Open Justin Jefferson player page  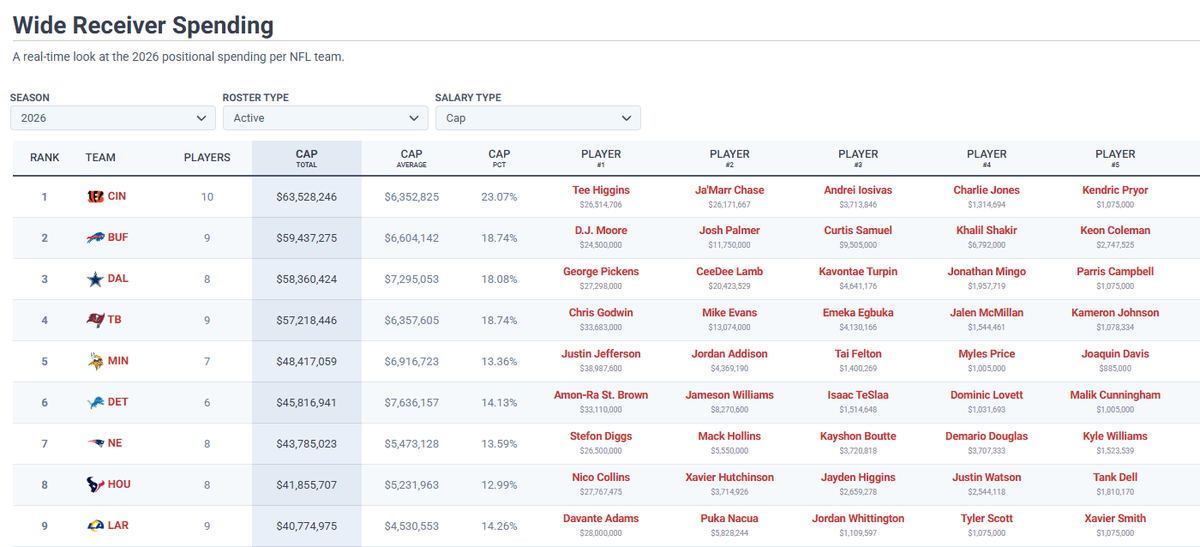601,353
